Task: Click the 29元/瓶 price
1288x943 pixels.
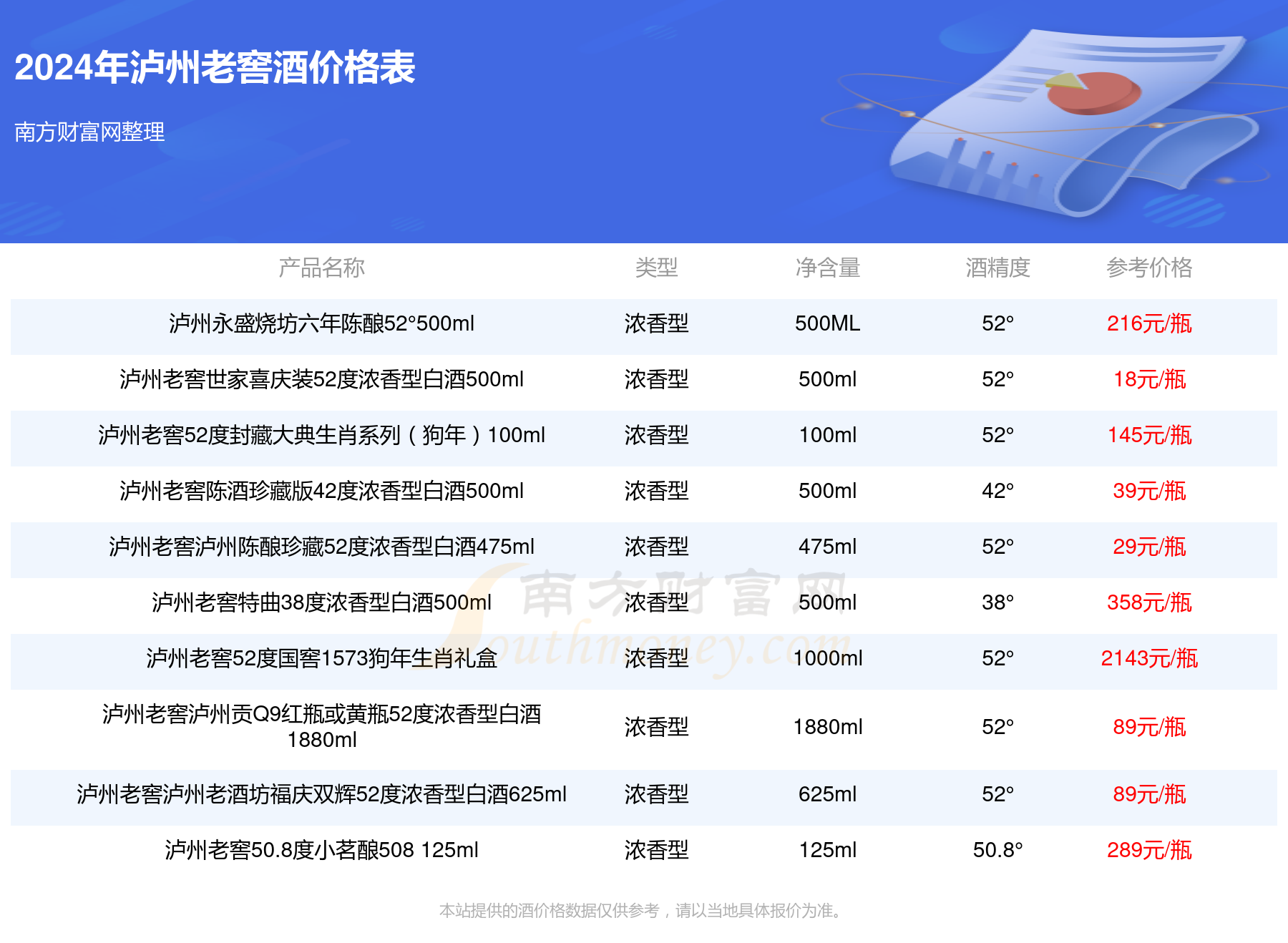Action: click(x=1149, y=547)
